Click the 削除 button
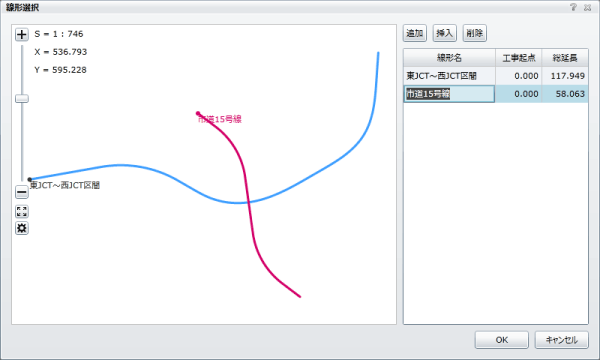 point(474,33)
